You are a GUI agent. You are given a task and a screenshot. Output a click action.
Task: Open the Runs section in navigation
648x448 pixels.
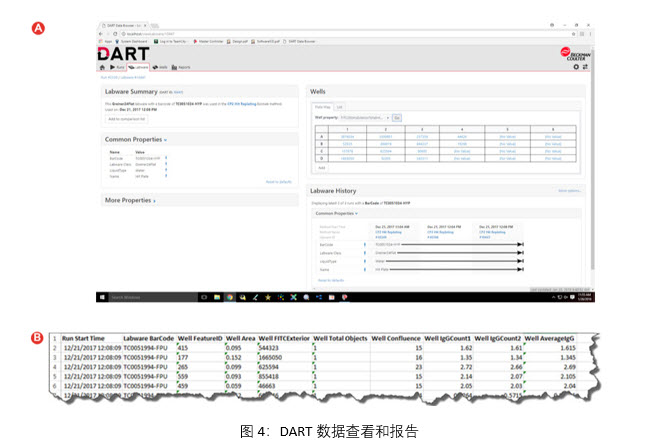click(x=117, y=67)
